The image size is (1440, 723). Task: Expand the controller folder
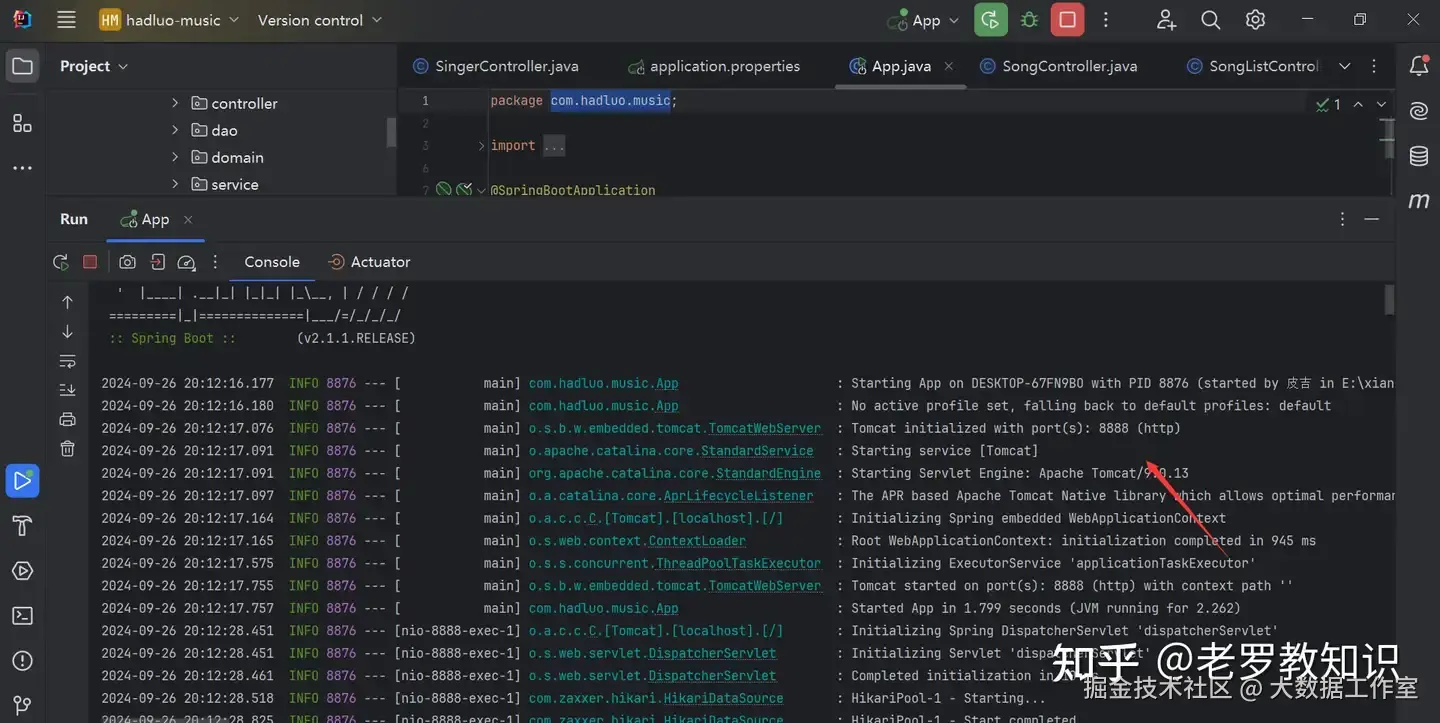tap(175, 103)
